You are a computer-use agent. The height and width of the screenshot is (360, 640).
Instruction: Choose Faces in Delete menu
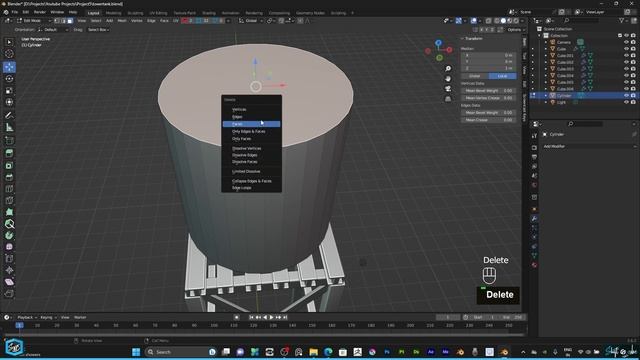pyautogui.click(x=251, y=124)
